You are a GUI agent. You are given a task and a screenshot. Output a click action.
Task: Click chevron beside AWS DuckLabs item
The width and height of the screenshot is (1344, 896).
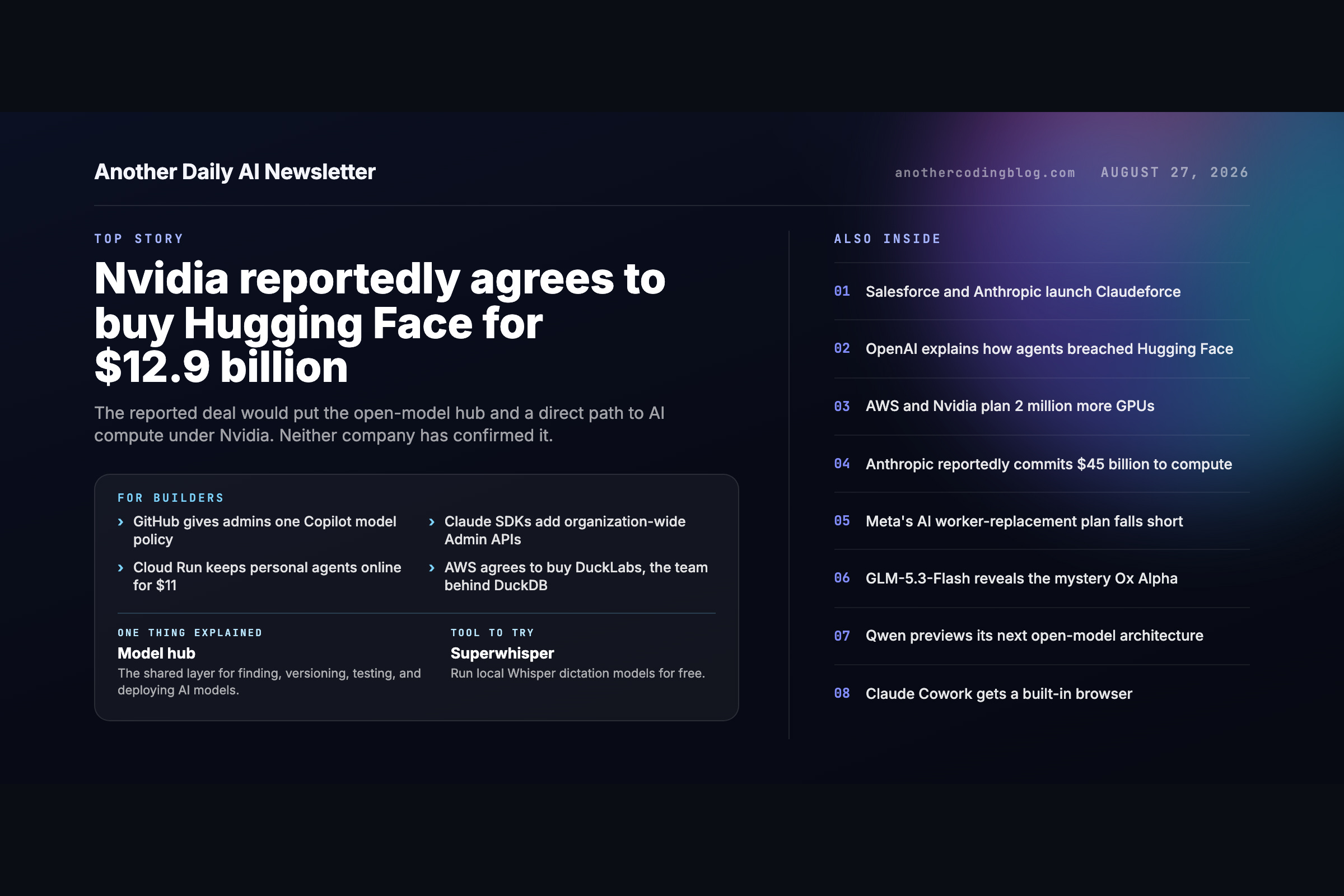click(432, 567)
